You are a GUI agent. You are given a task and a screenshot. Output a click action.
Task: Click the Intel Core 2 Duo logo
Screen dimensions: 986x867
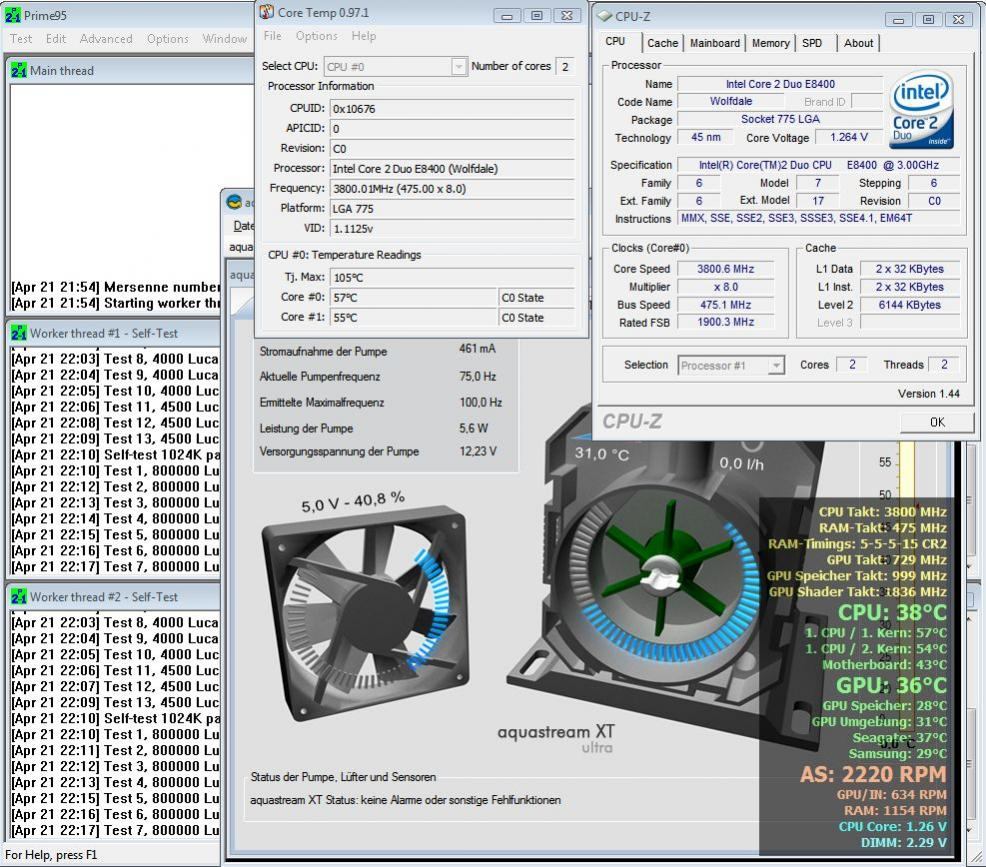[921, 110]
